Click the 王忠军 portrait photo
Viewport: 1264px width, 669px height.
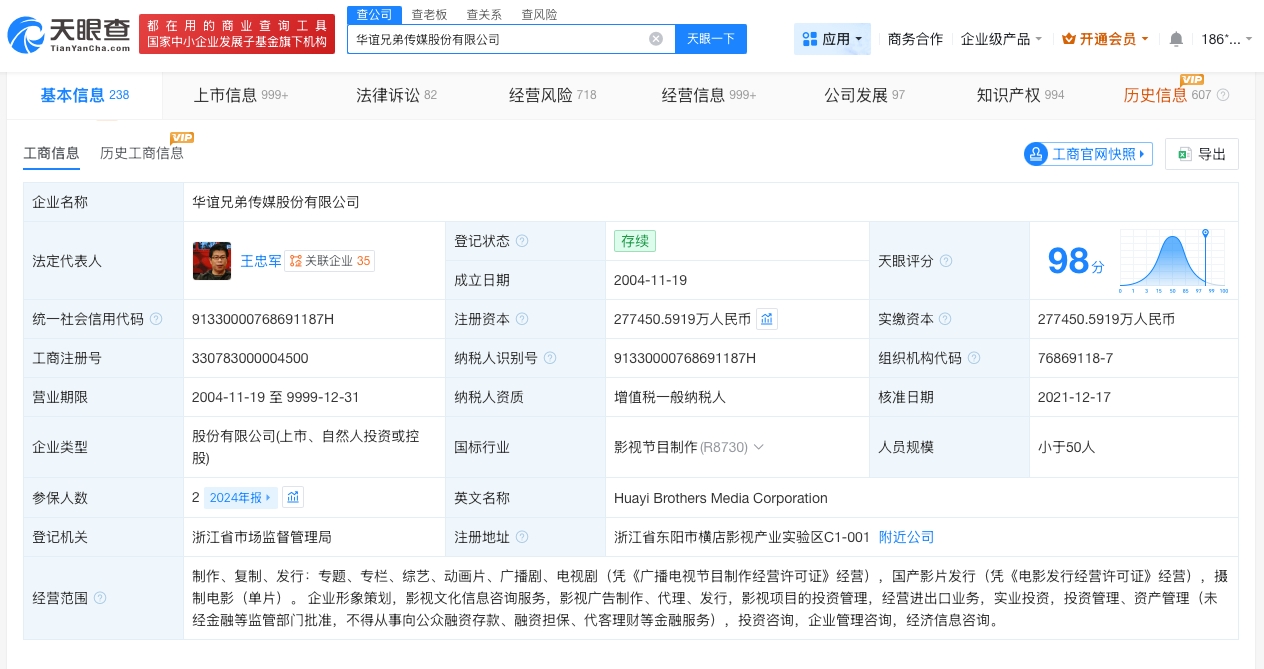(x=212, y=261)
